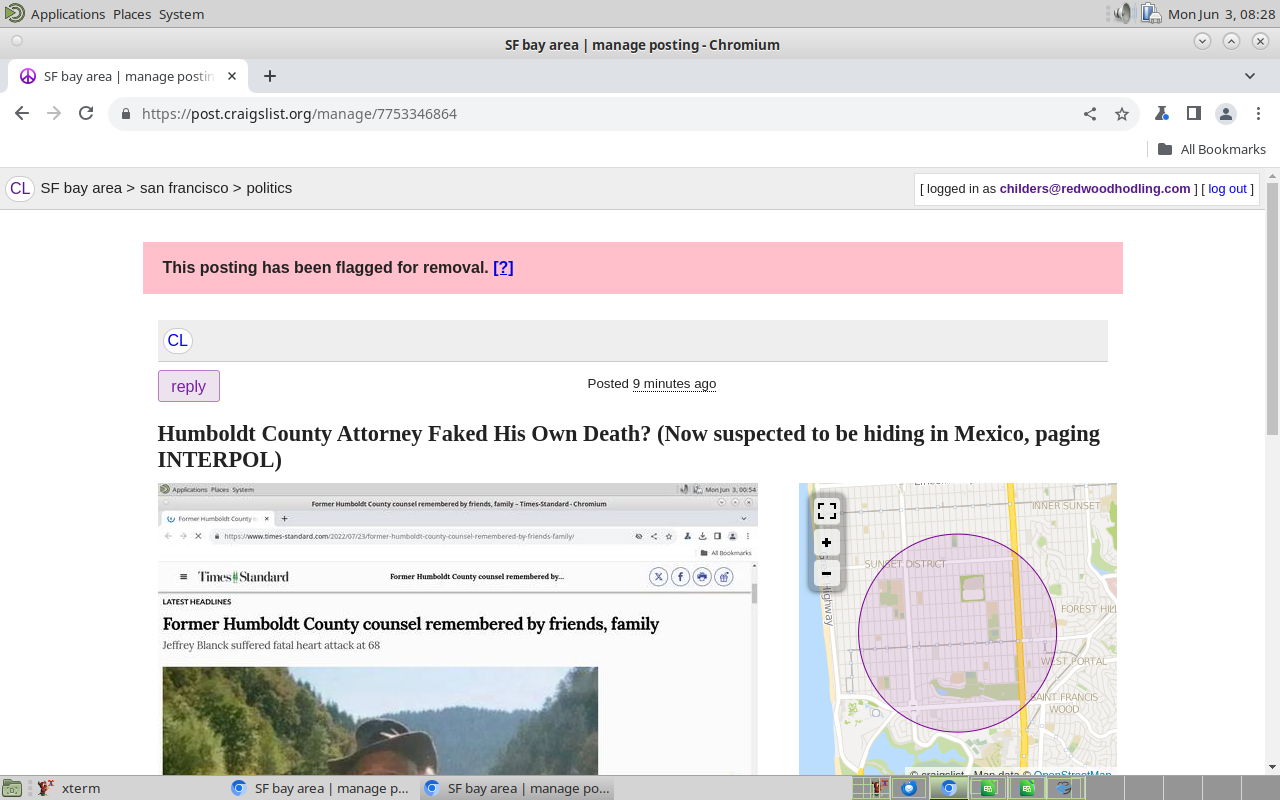Open second LibreOffice Calc panel icon
Screen dimensions: 1280x800
(x=1027, y=788)
